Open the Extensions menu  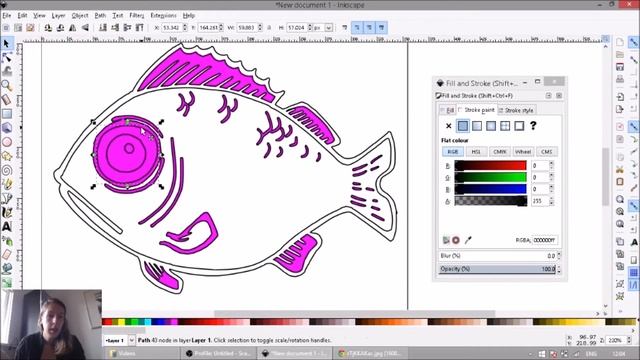[x=163, y=16]
